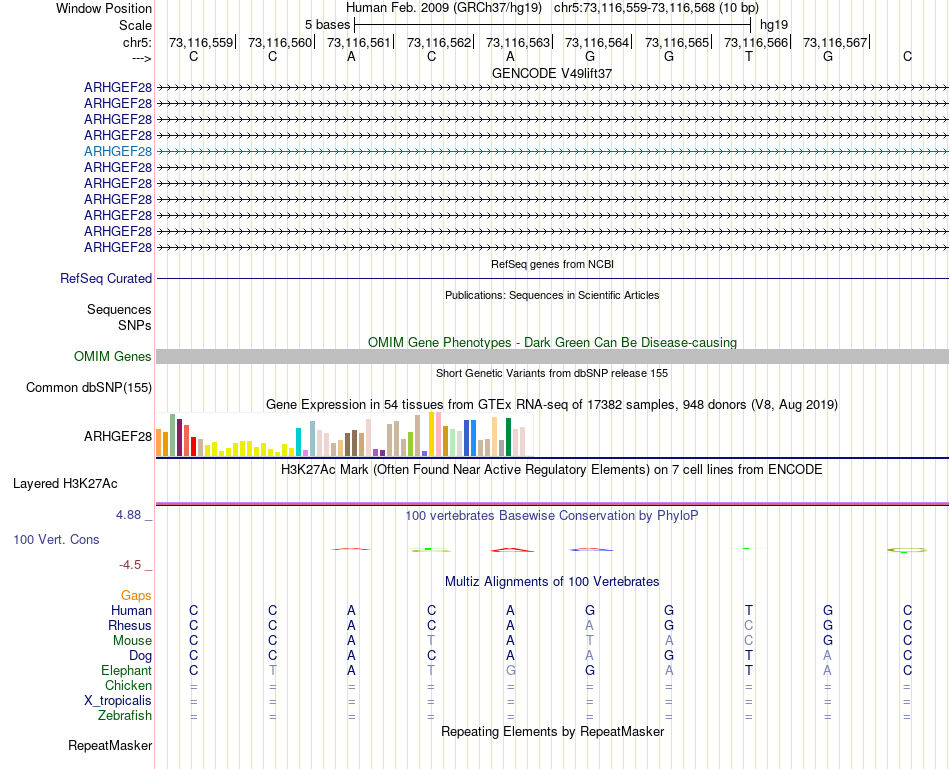Click the Common dbSNP(155) track label

pos(88,387)
